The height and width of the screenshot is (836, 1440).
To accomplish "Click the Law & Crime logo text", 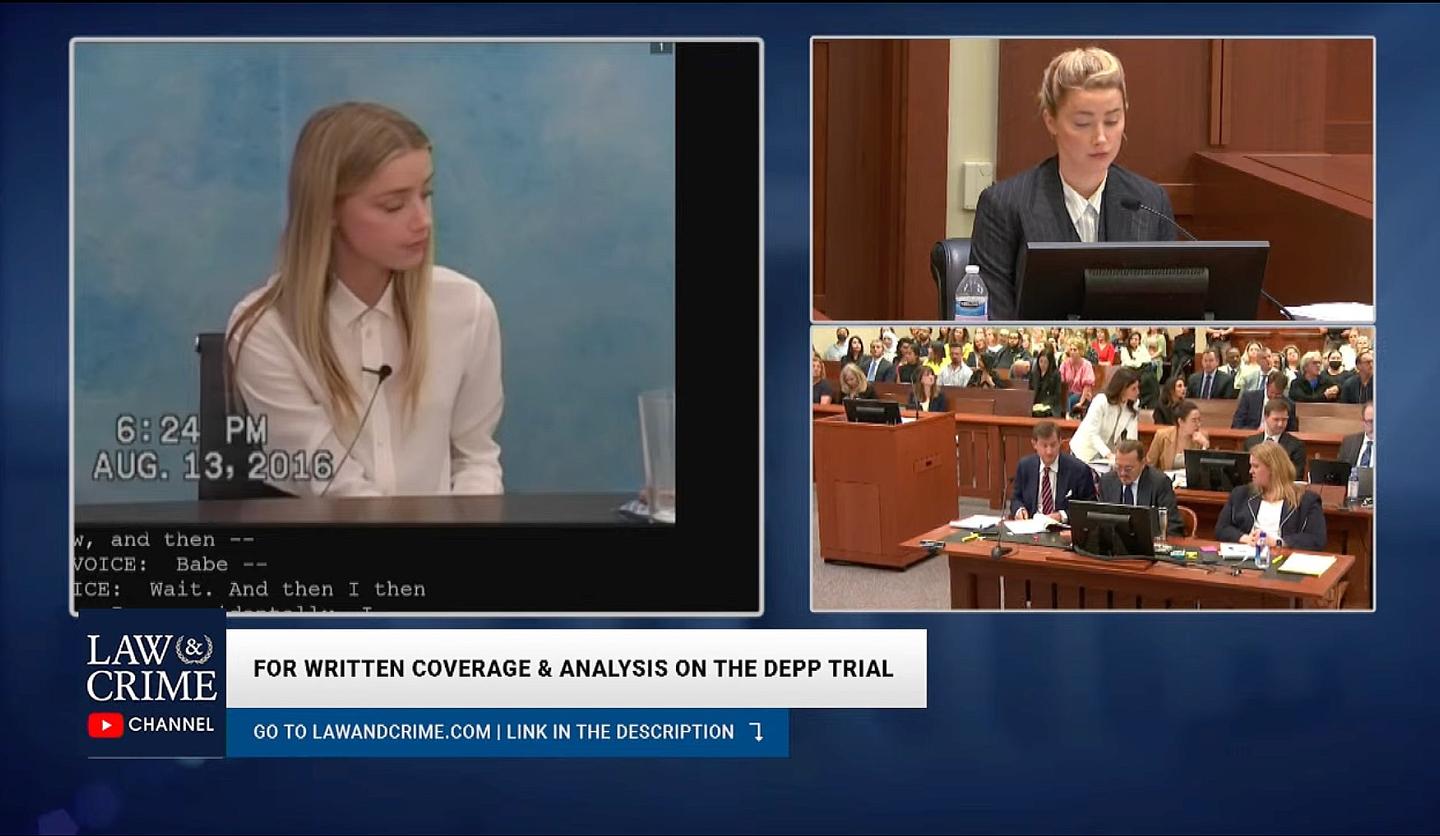I will coord(151,668).
